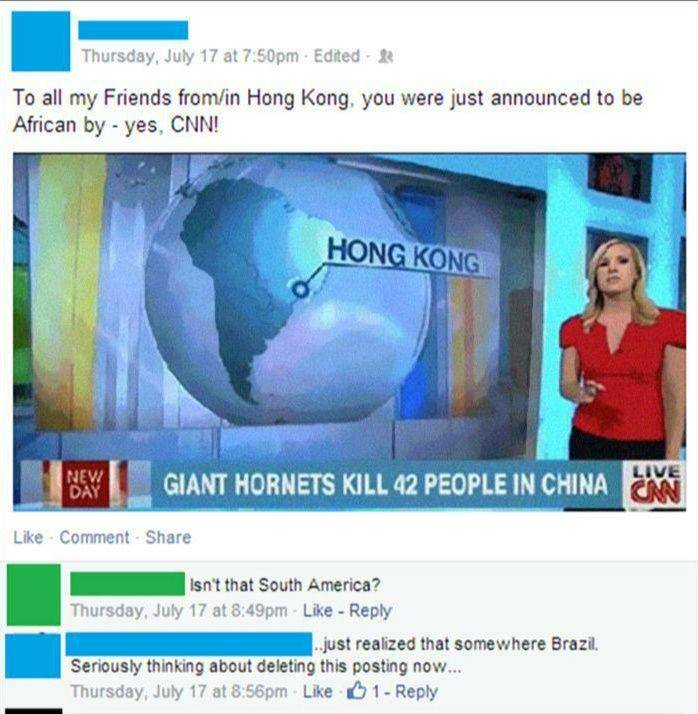Like the Hong Kong CNN post
698x714 pixels.
[x=28, y=537]
